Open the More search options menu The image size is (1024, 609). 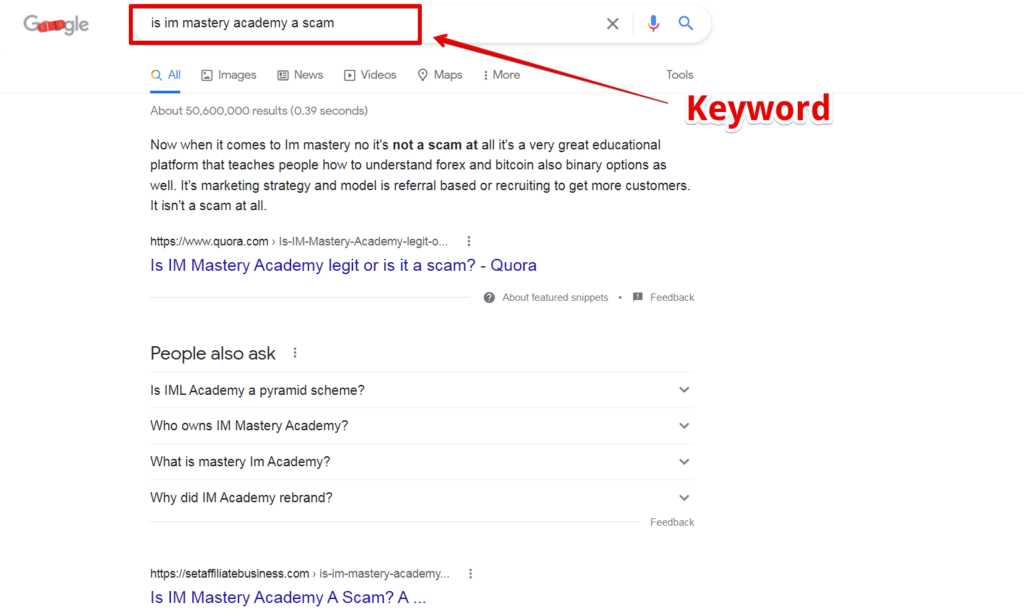click(x=502, y=75)
